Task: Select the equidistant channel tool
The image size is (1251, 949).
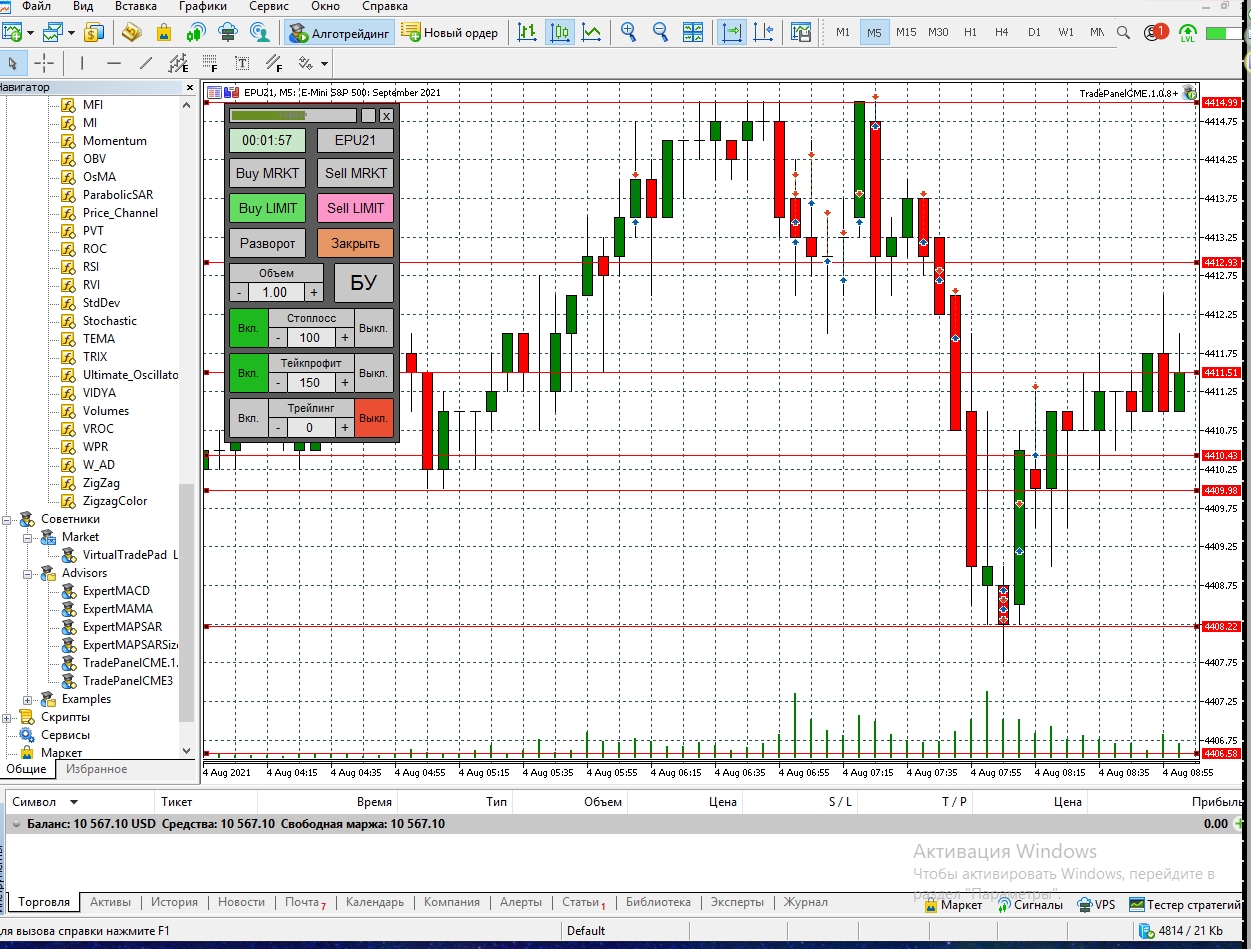Action: tap(178, 65)
